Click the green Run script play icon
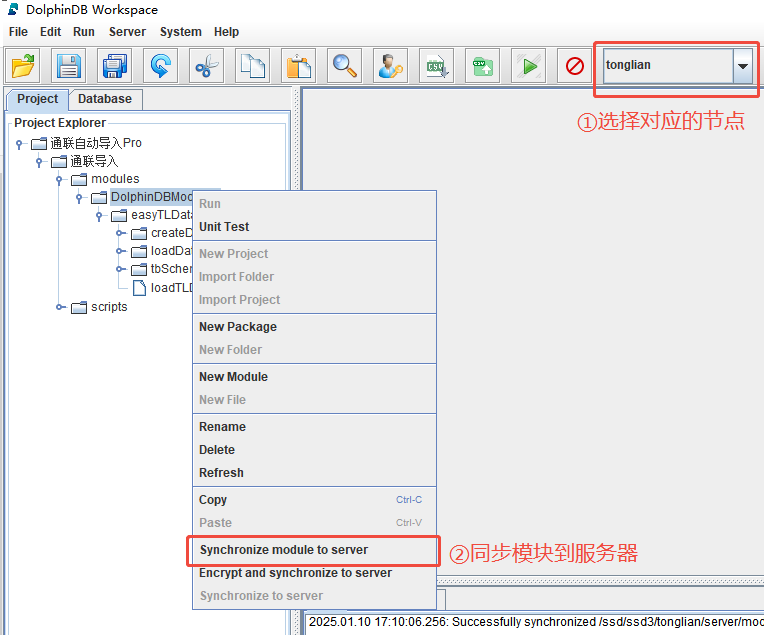This screenshot has width=764, height=635. pyautogui.click(x=528, y=67)
